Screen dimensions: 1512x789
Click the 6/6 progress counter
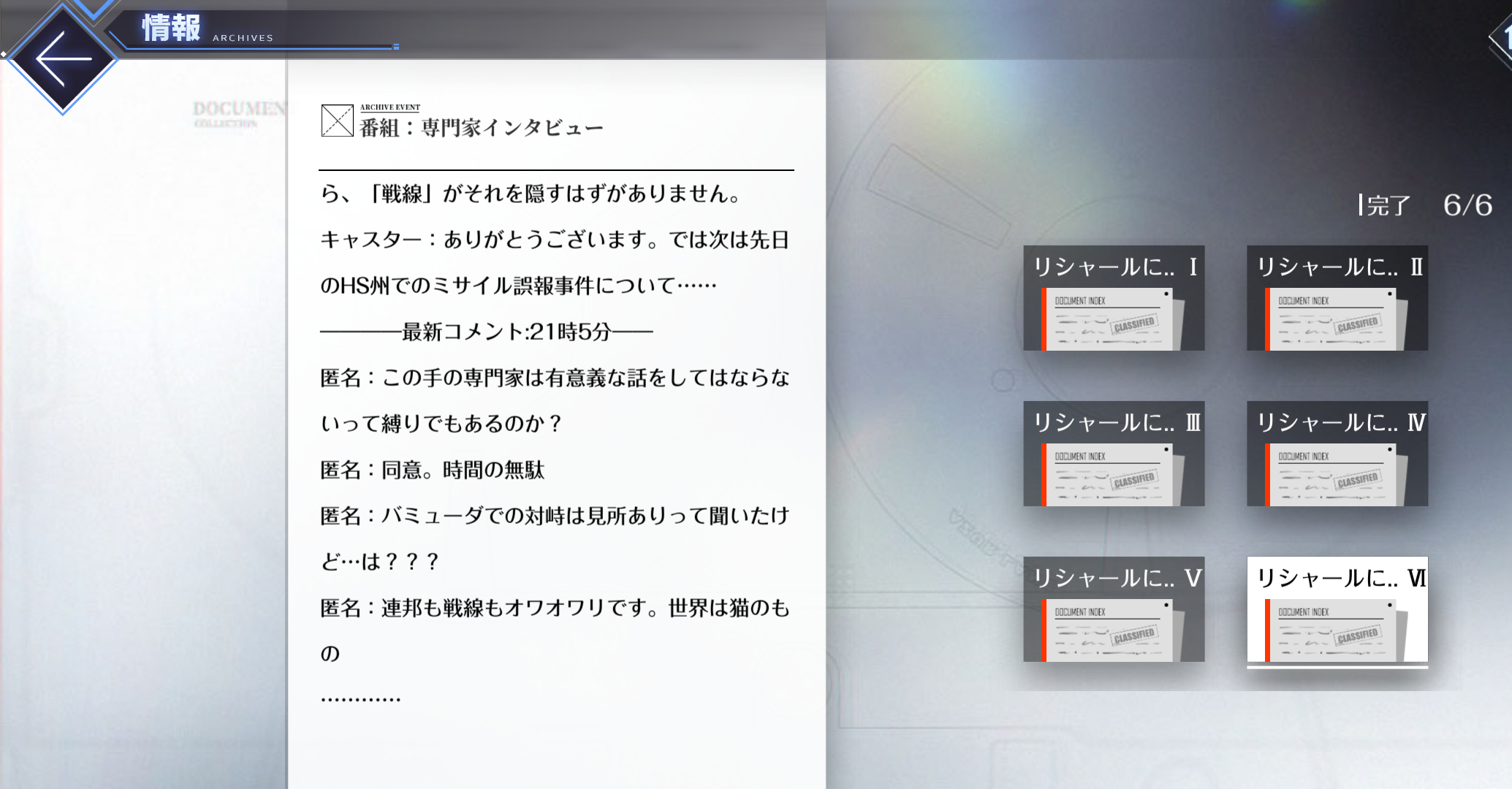pos(1467,205)
